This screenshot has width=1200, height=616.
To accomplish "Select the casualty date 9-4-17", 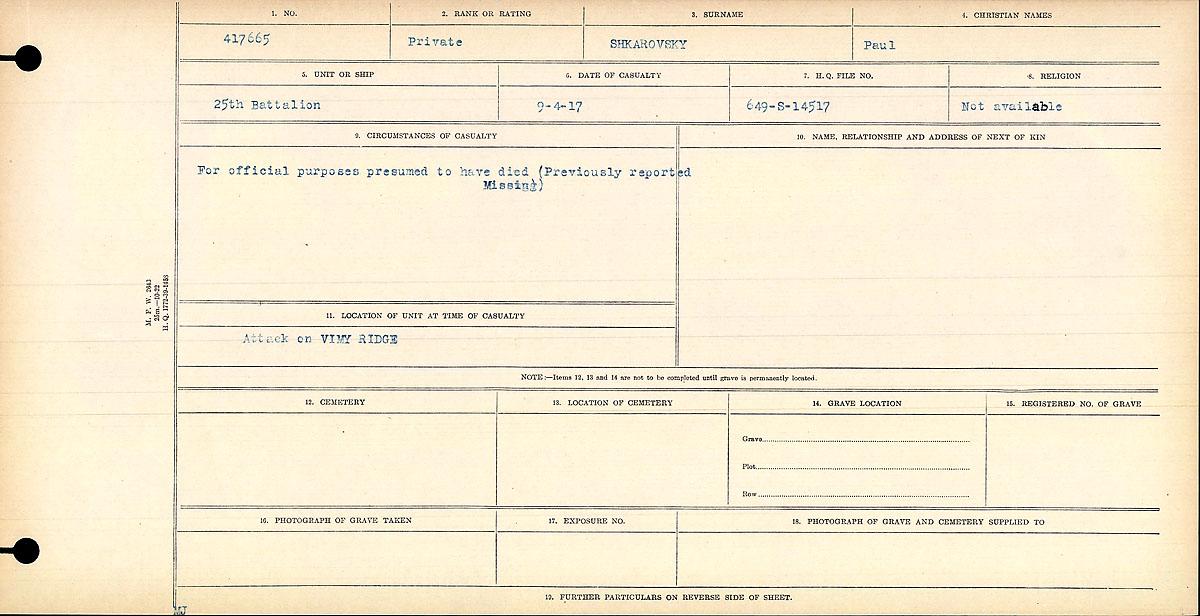I will pos(559,105).
